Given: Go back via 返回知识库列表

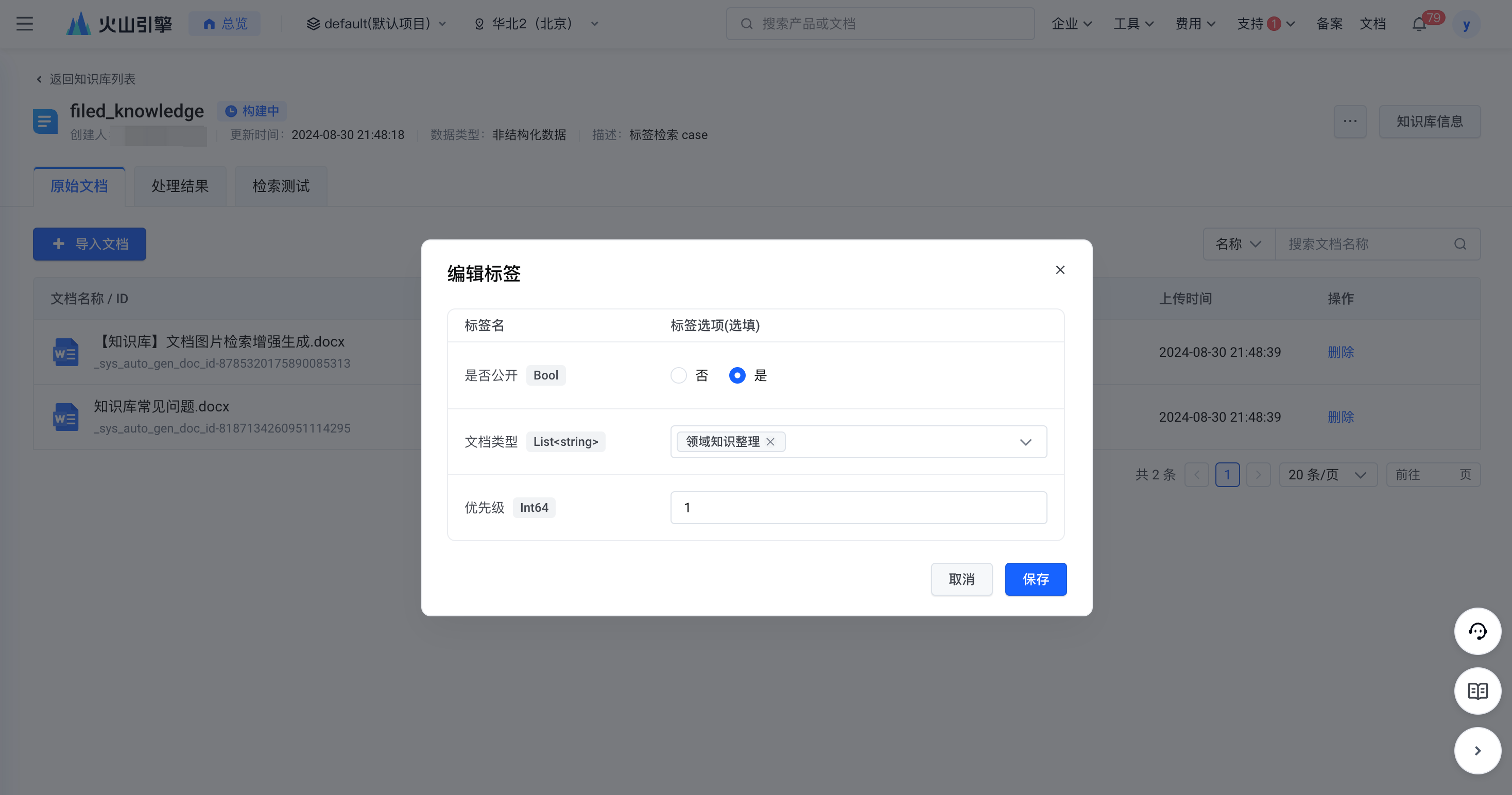Looking at the screenshot, I should (87, 79).
